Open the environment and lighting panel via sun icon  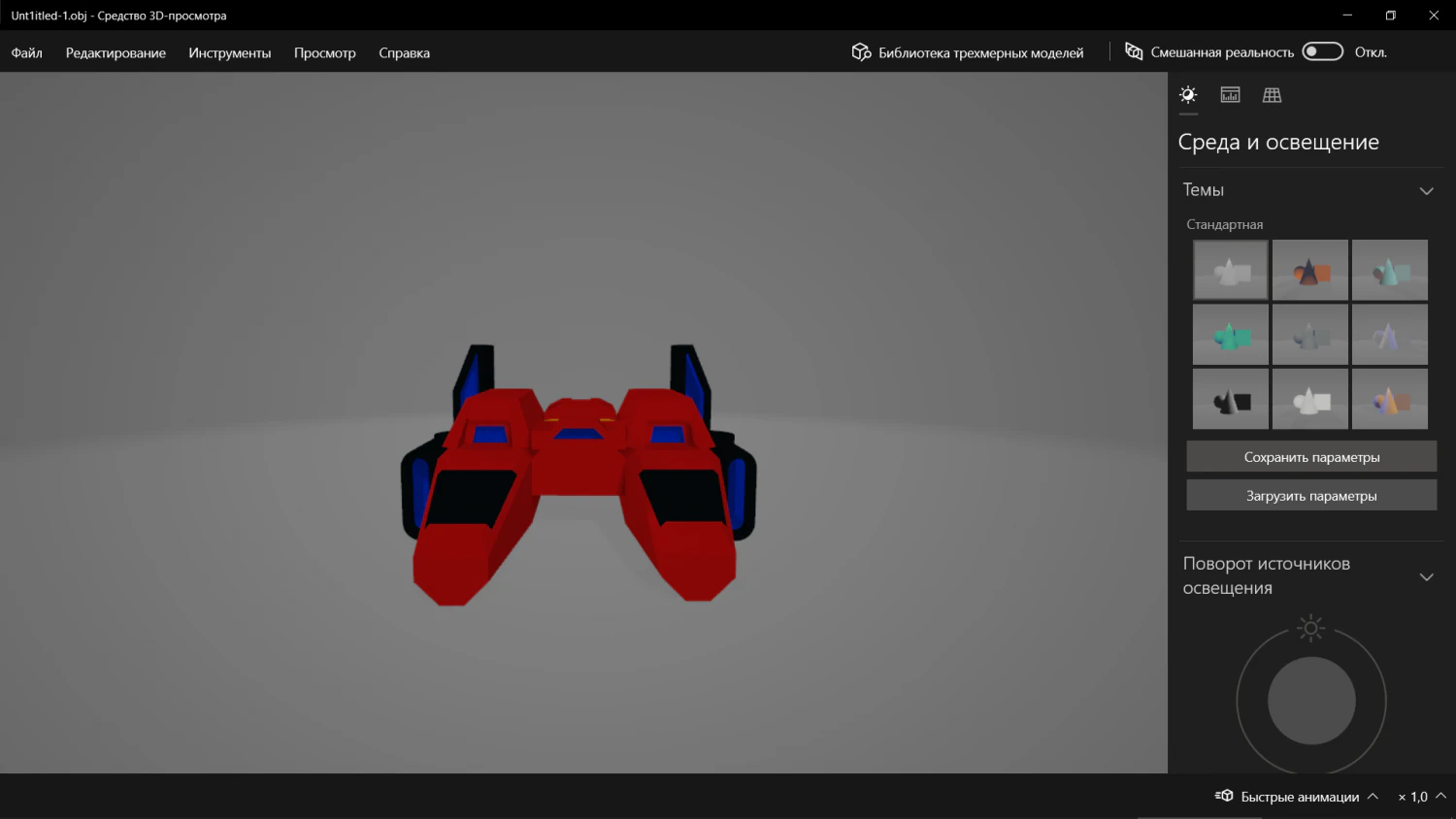1187,94
